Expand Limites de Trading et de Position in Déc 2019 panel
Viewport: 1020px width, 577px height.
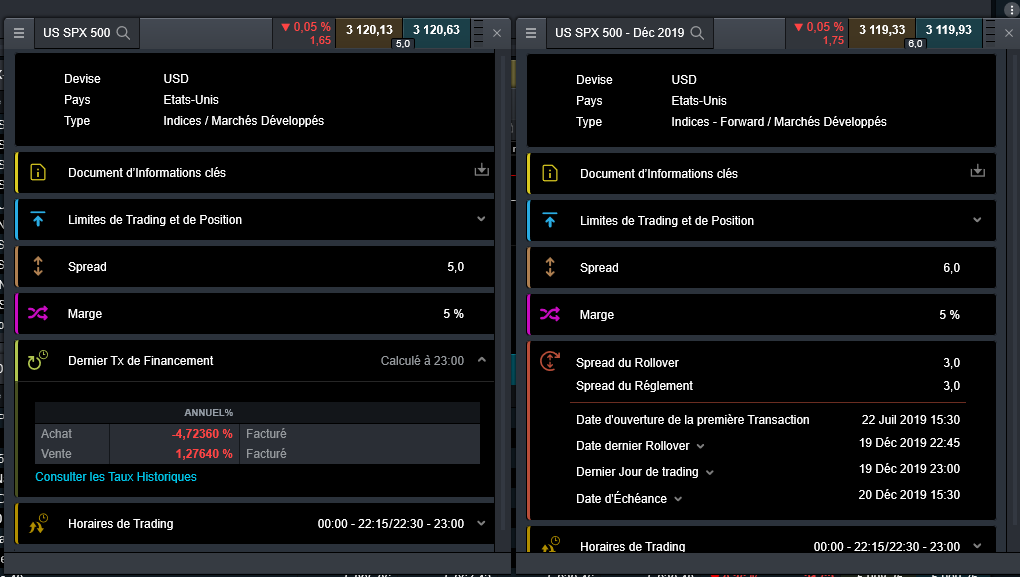977,220
